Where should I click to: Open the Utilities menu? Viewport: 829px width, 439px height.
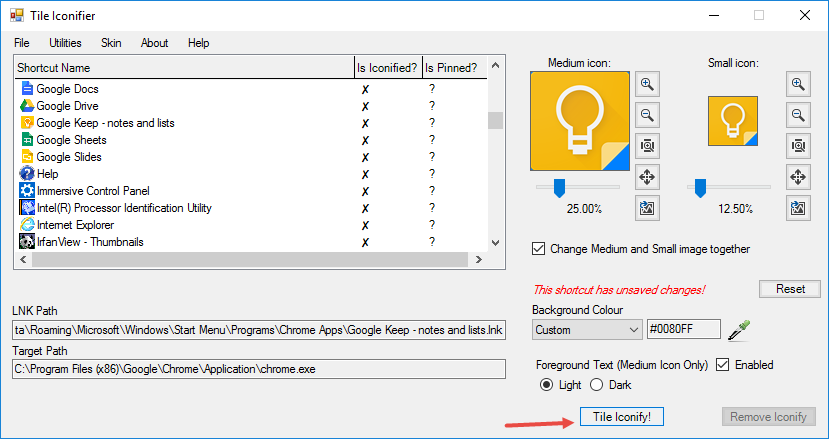pyautogui.click(x=65, y=43)
